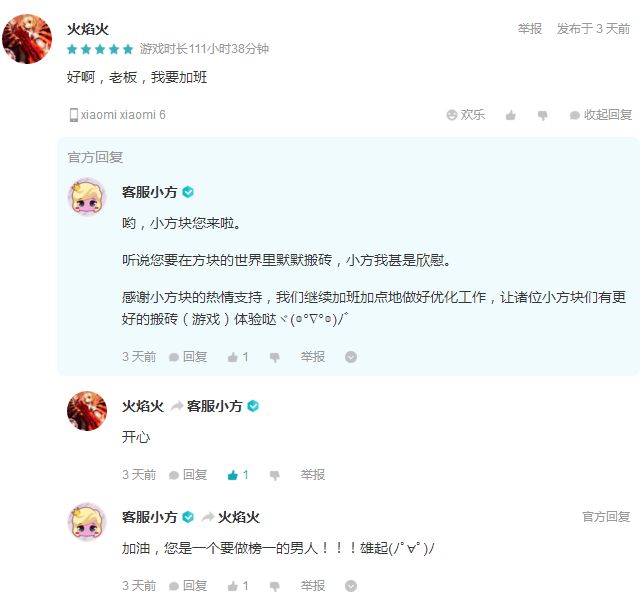Thumbs-down the official reply starting with 哟，小方块您来啦
Screen dimensions: 640x603
(275, 357)
